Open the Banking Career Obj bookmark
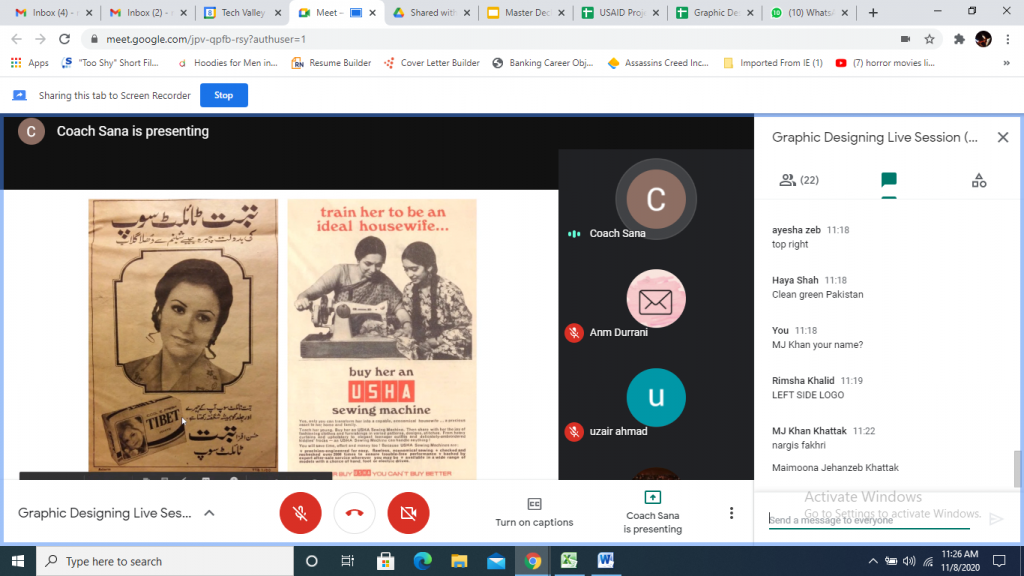1024x576 pixels. point(543,63)
